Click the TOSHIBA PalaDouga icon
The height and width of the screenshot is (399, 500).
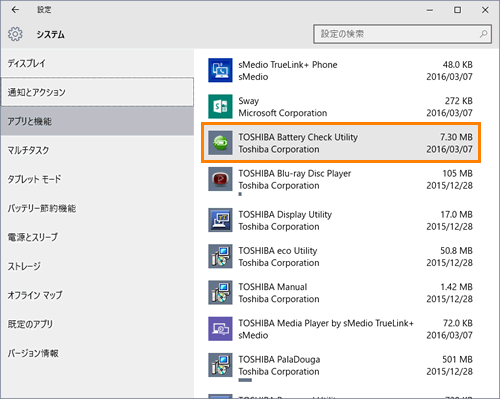[x=220, y=365]
